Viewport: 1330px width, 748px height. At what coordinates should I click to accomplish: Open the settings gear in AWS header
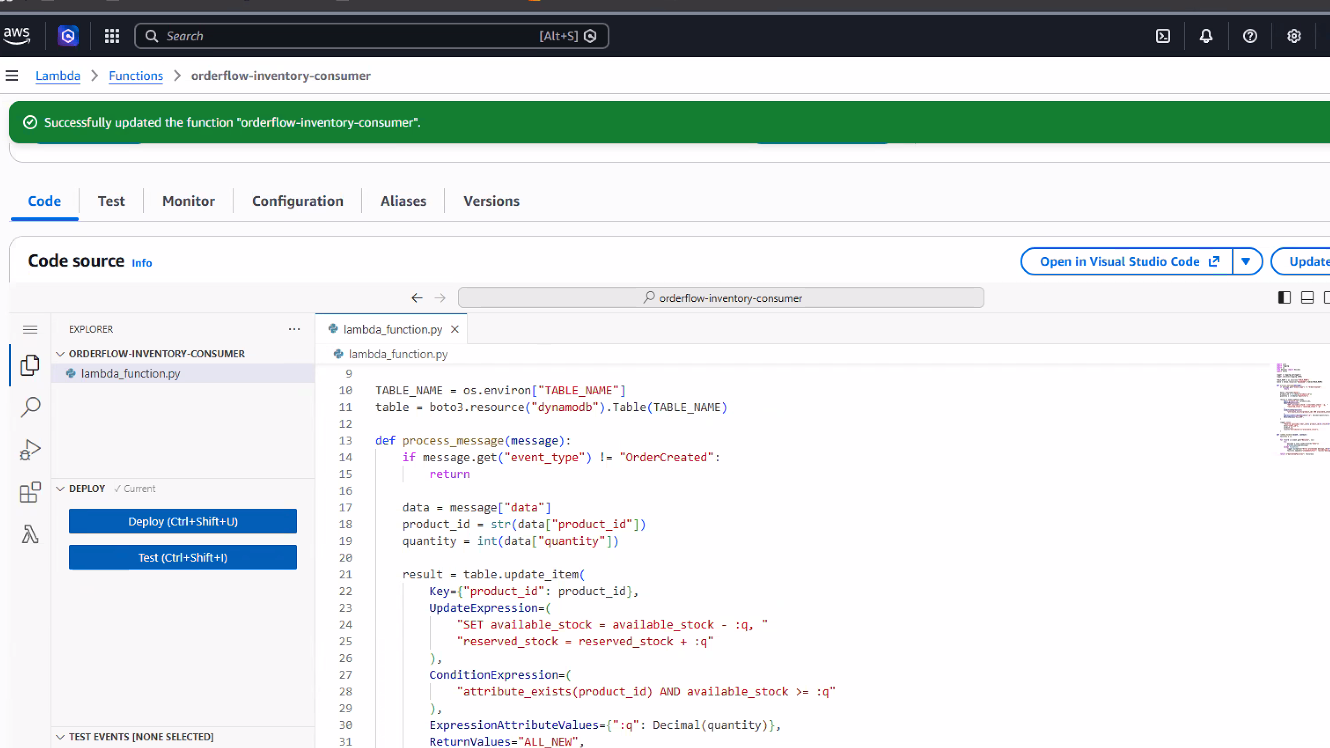pyautogui.click(x=1294, y=36)
